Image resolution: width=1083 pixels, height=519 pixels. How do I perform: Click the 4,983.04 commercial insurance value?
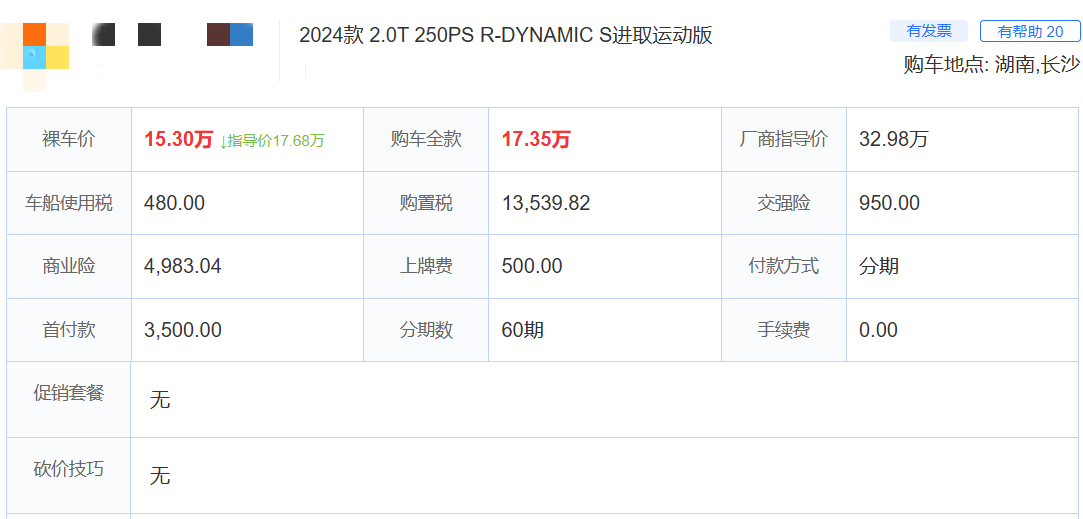pyautogui.click(x=182, y=266)
